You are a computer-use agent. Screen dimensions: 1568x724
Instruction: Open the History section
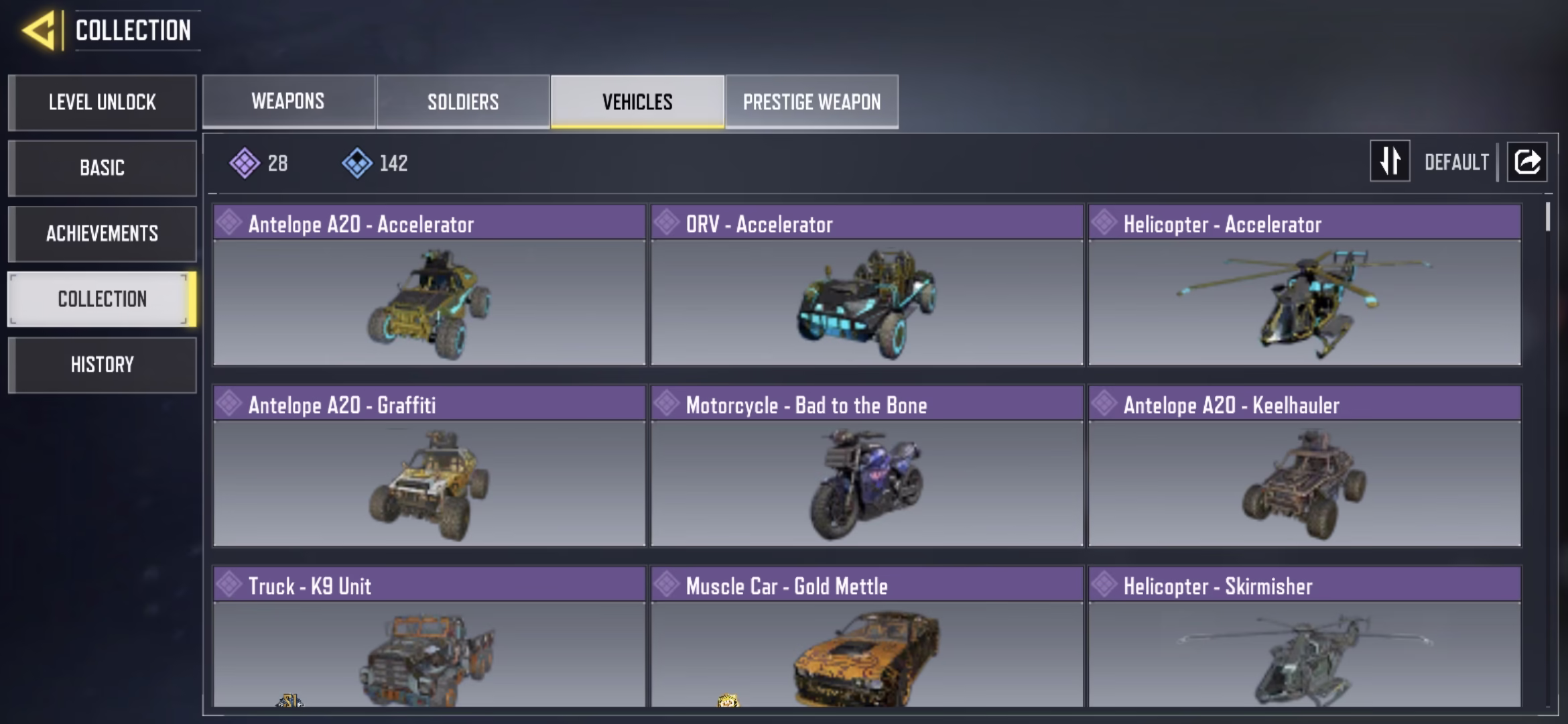click(x=102, y=365)
